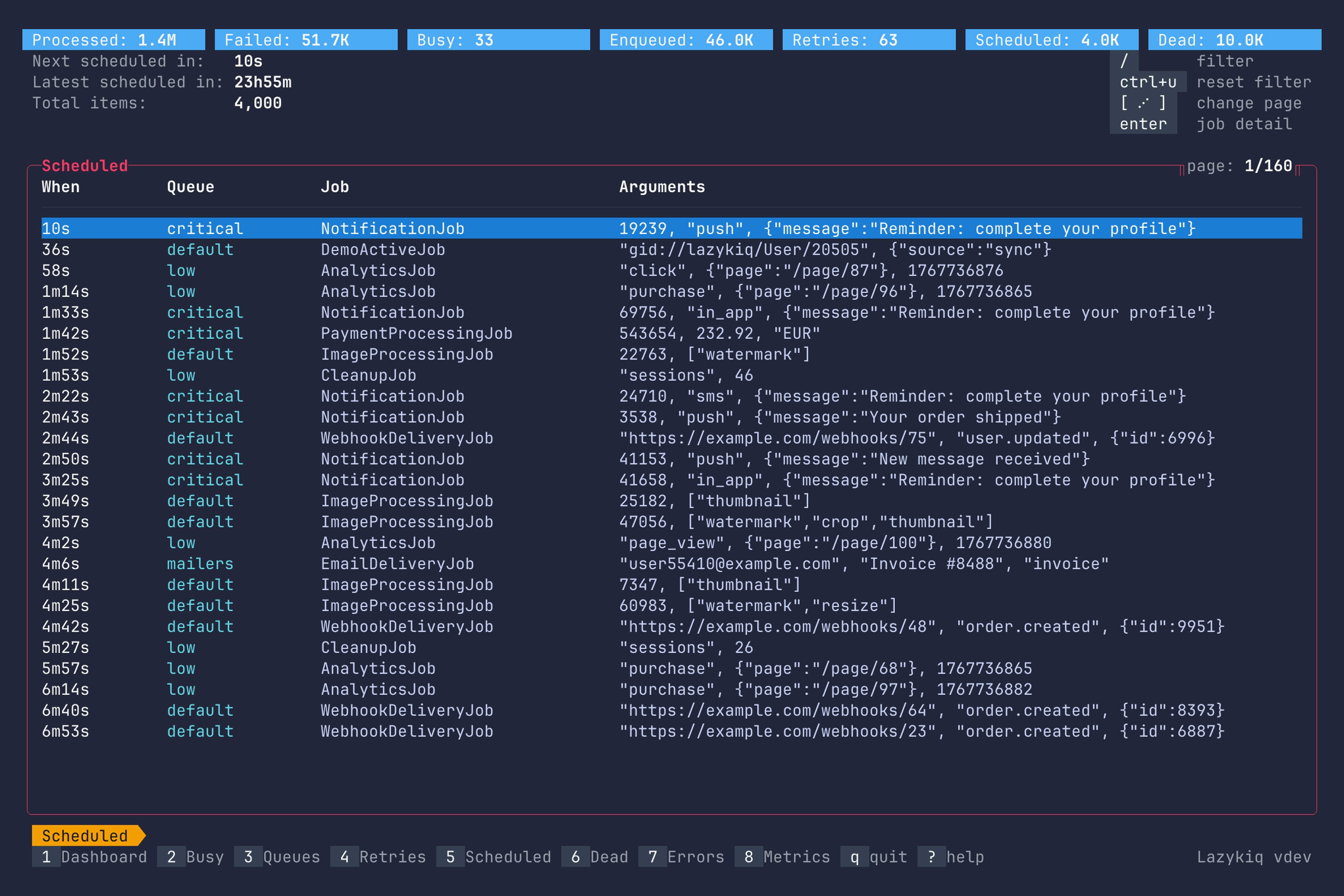Select the EmailDeliveryJob mailers row
The height and width of the screenshot is (896, 1344).
pos(397,563)
